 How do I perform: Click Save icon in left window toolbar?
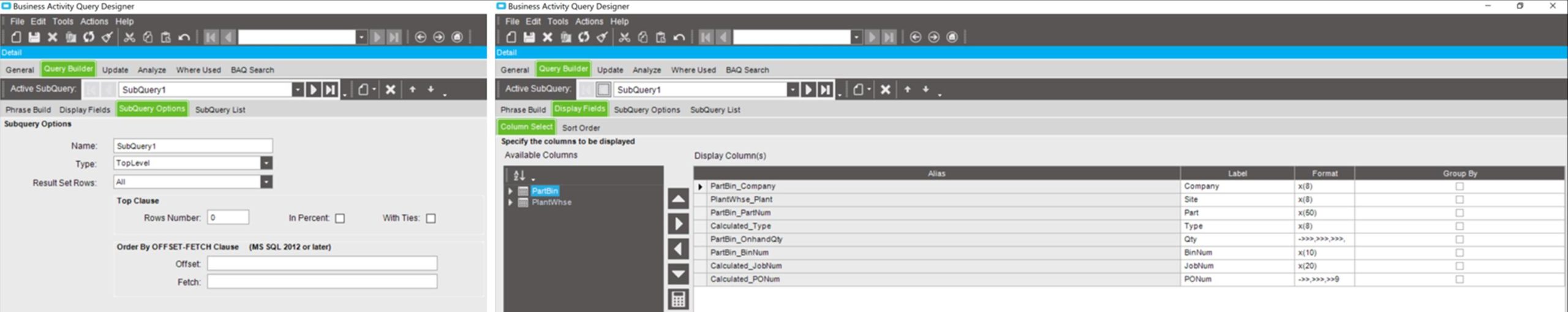[34, 37]
